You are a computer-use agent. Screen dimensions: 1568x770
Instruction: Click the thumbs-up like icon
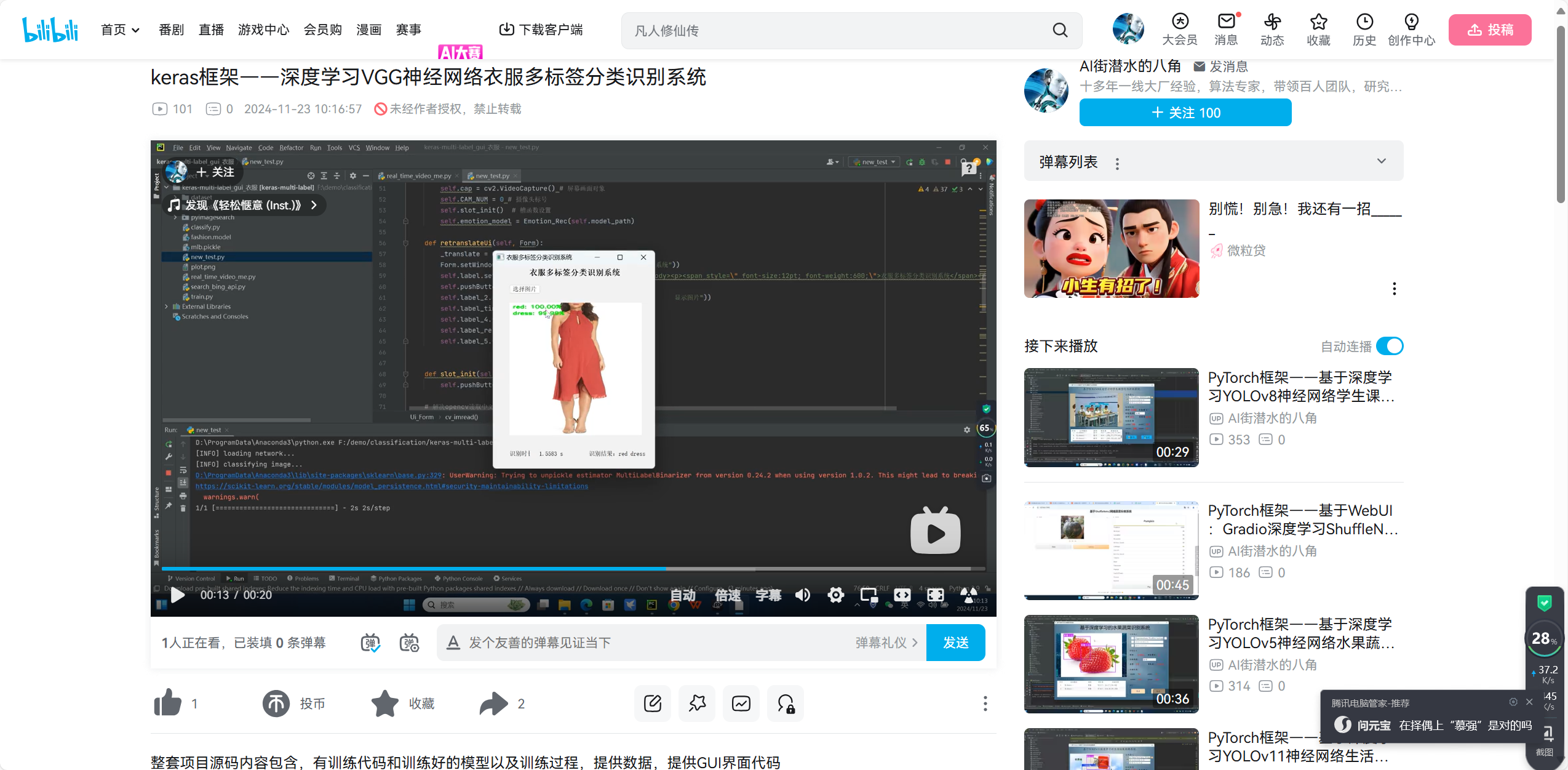(167, 703)
